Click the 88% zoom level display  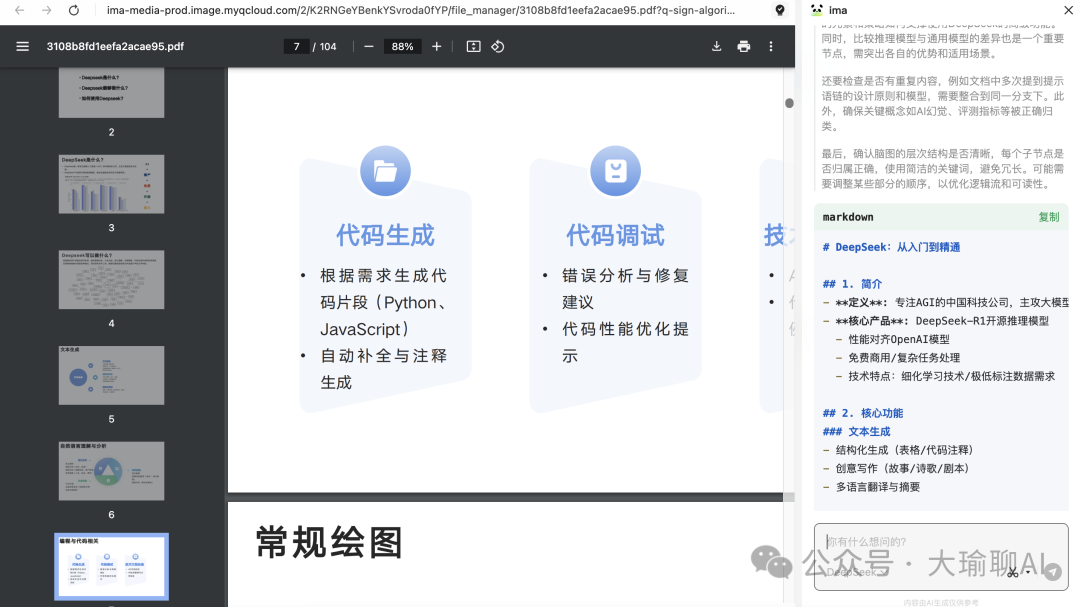coord(402,45)
